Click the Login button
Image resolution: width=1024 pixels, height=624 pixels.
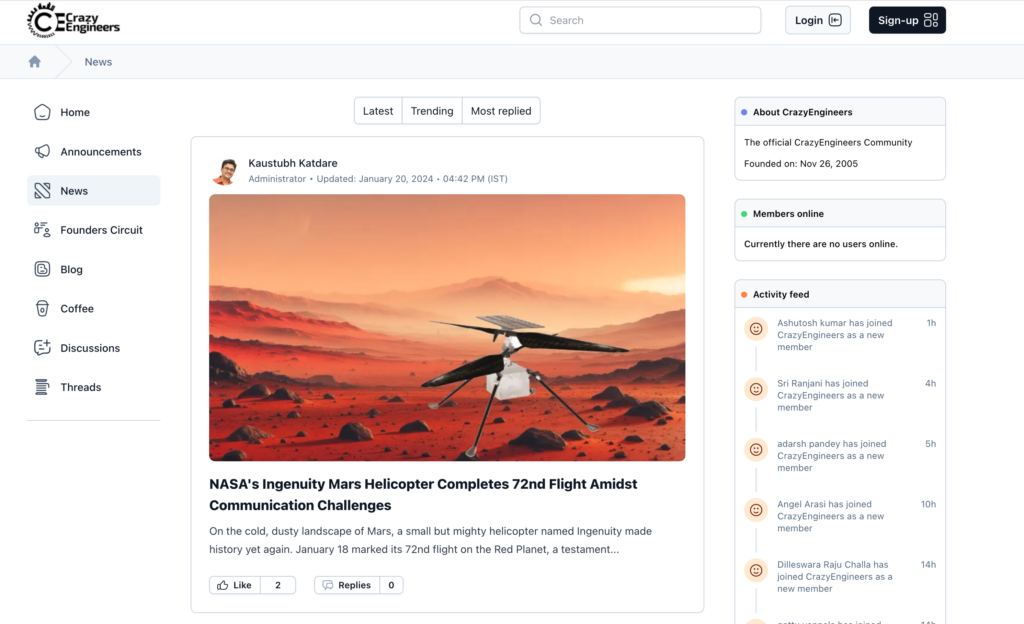click(x=818, y=20)
